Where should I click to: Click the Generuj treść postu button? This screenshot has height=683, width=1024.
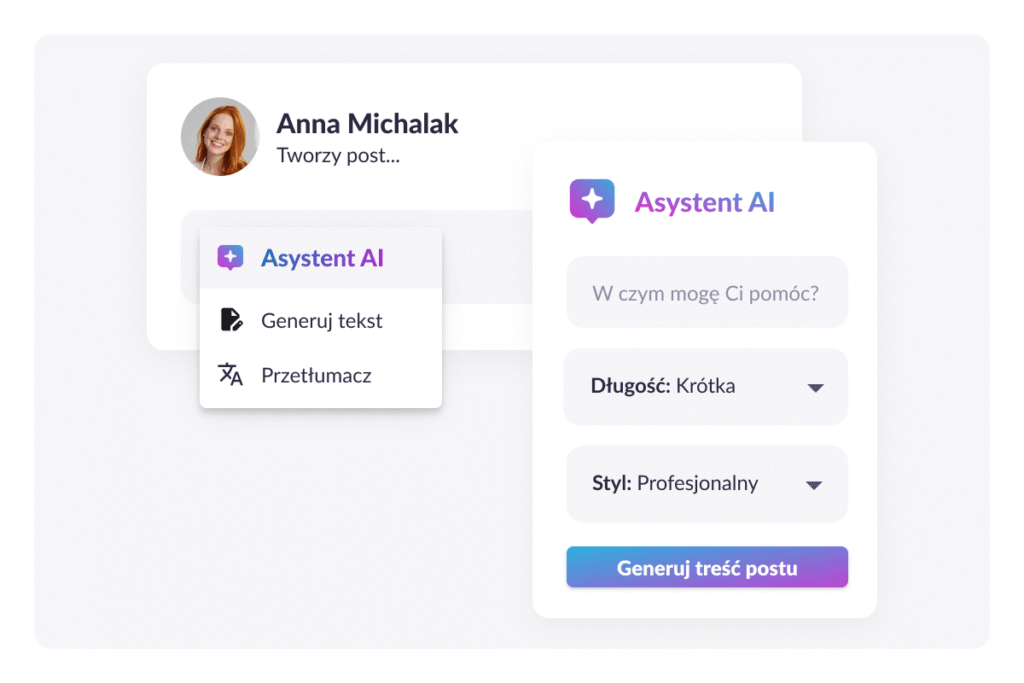click(707, 567)
